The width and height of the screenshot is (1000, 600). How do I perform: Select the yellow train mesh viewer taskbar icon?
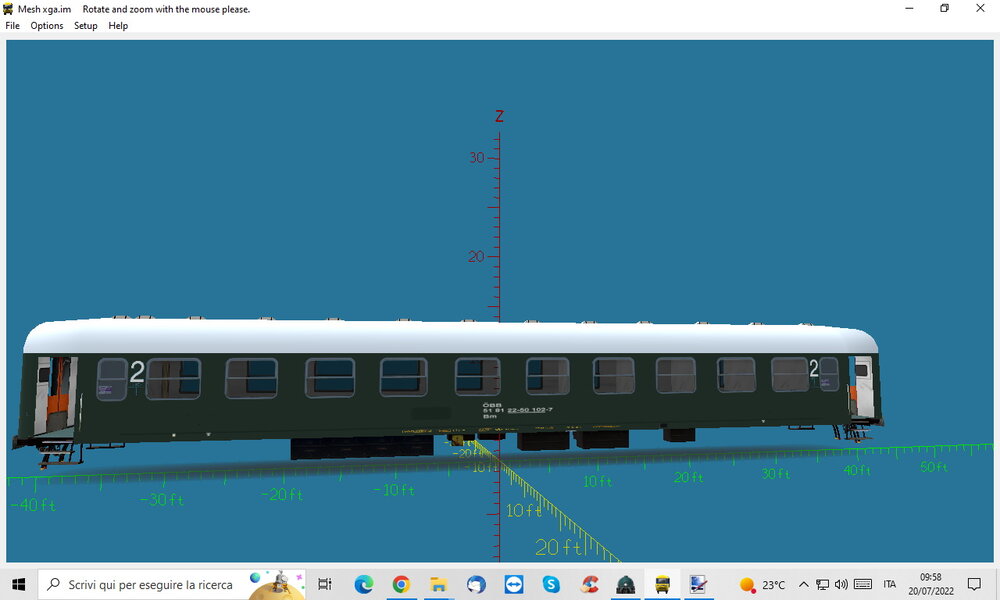tap(663, 584)
